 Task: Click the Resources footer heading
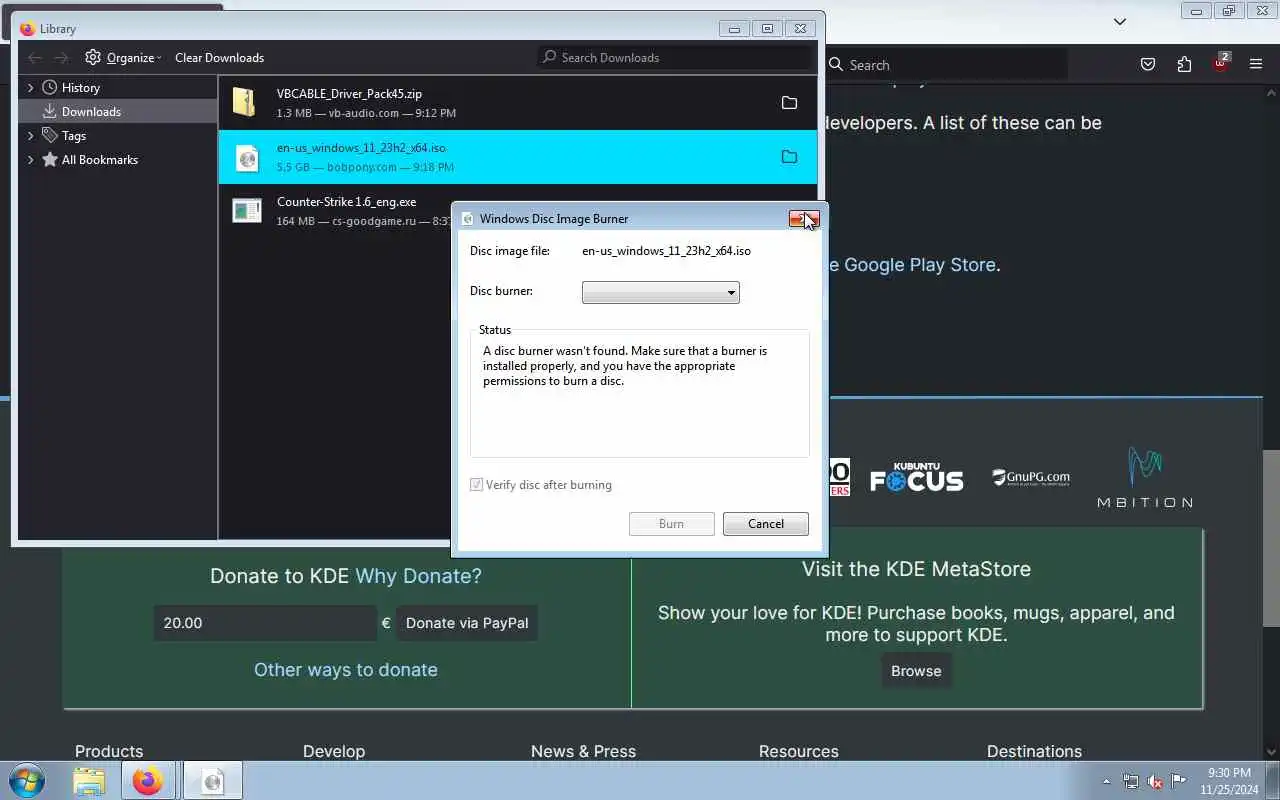798,751
